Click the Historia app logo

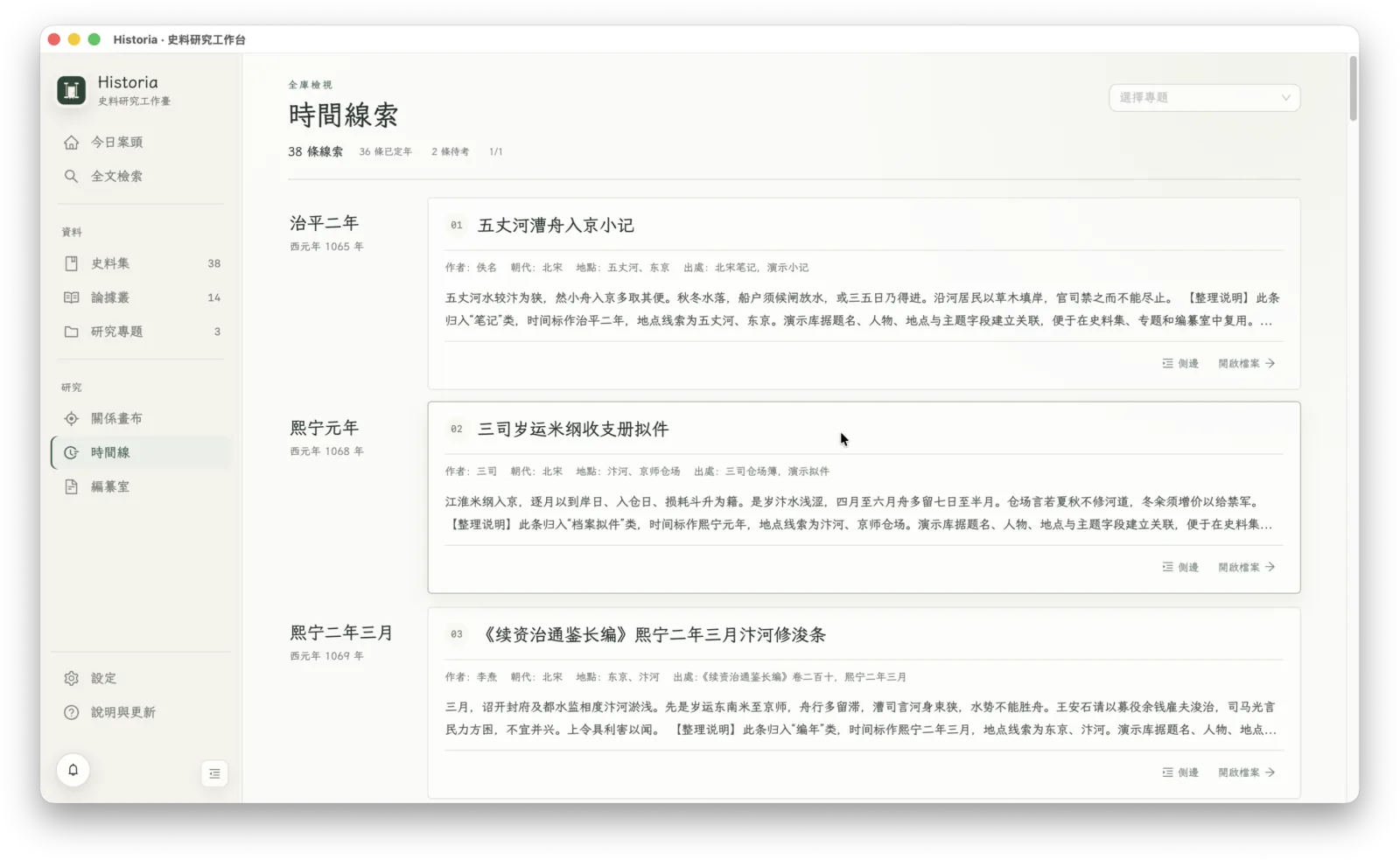tap(72, 90)
